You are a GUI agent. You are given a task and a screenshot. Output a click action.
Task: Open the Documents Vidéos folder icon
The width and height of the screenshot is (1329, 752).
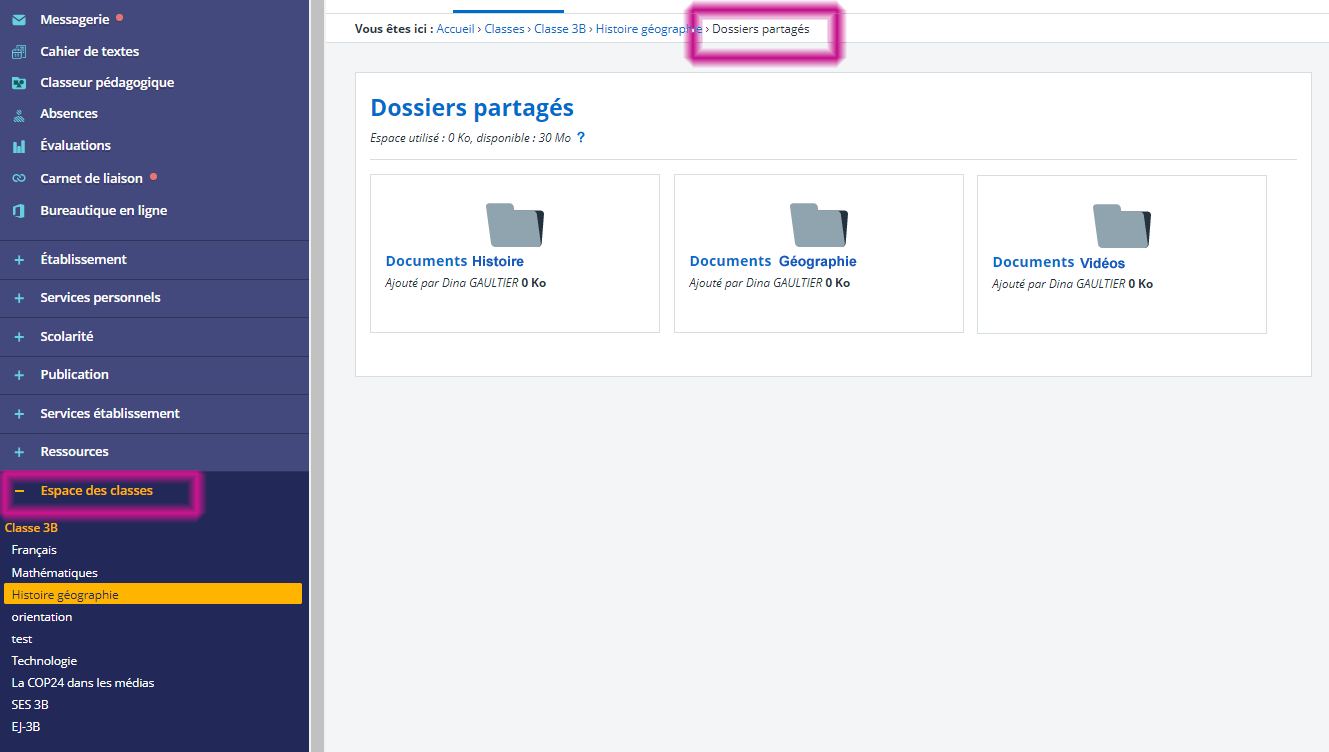1121,226
